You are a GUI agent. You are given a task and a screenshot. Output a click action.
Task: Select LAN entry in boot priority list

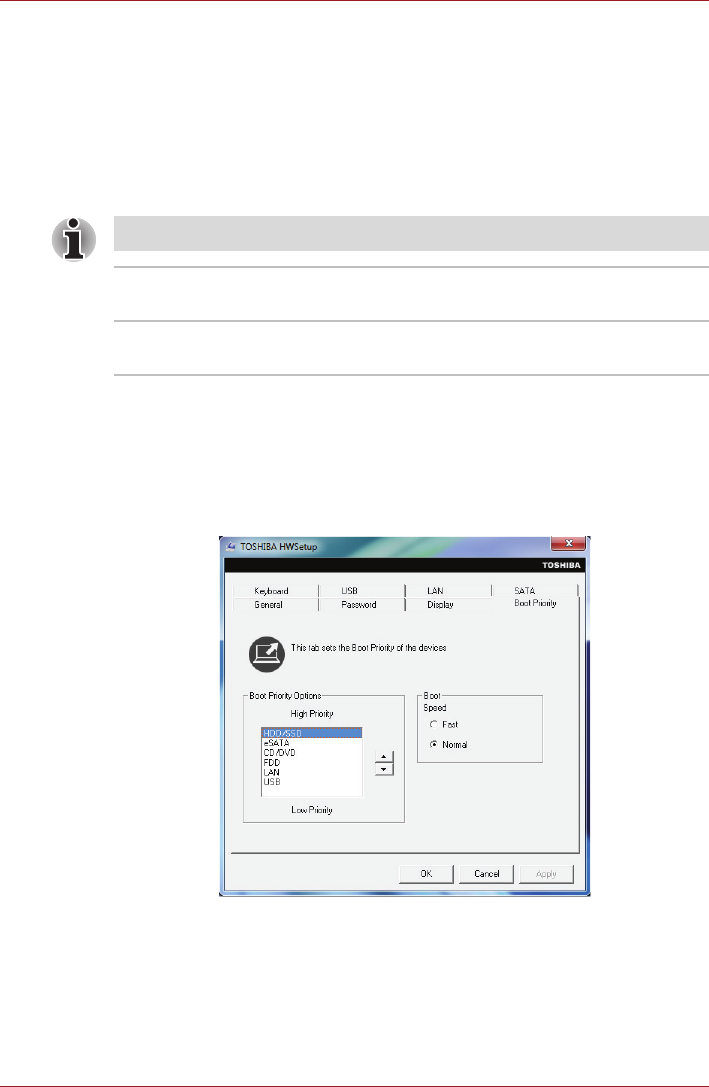coord(312,772)
